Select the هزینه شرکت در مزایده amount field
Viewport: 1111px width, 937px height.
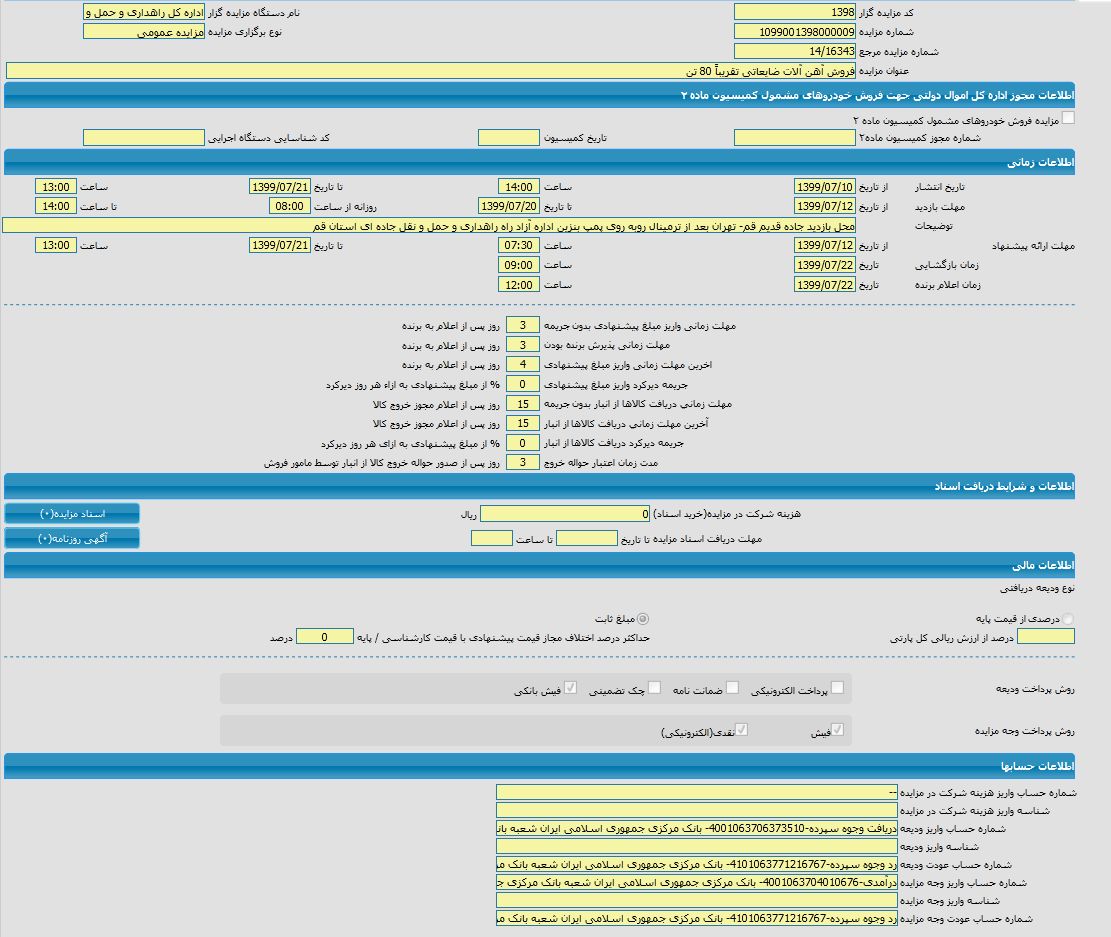pyautogui.click(x=565, y=514)
